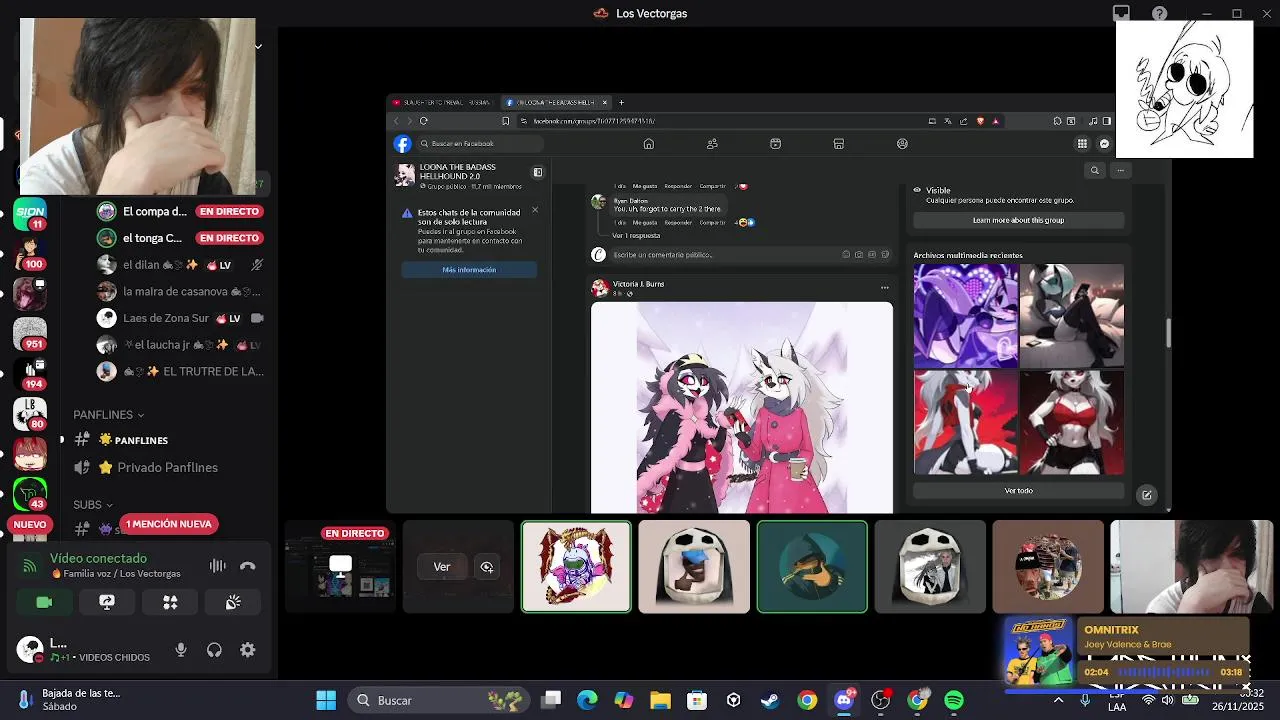Image resolution: width=1280 pixels, height=720 pixels.
Task: Click the NUEVO servers indicator
Action: pyautogui.click(x=30, y=524)
